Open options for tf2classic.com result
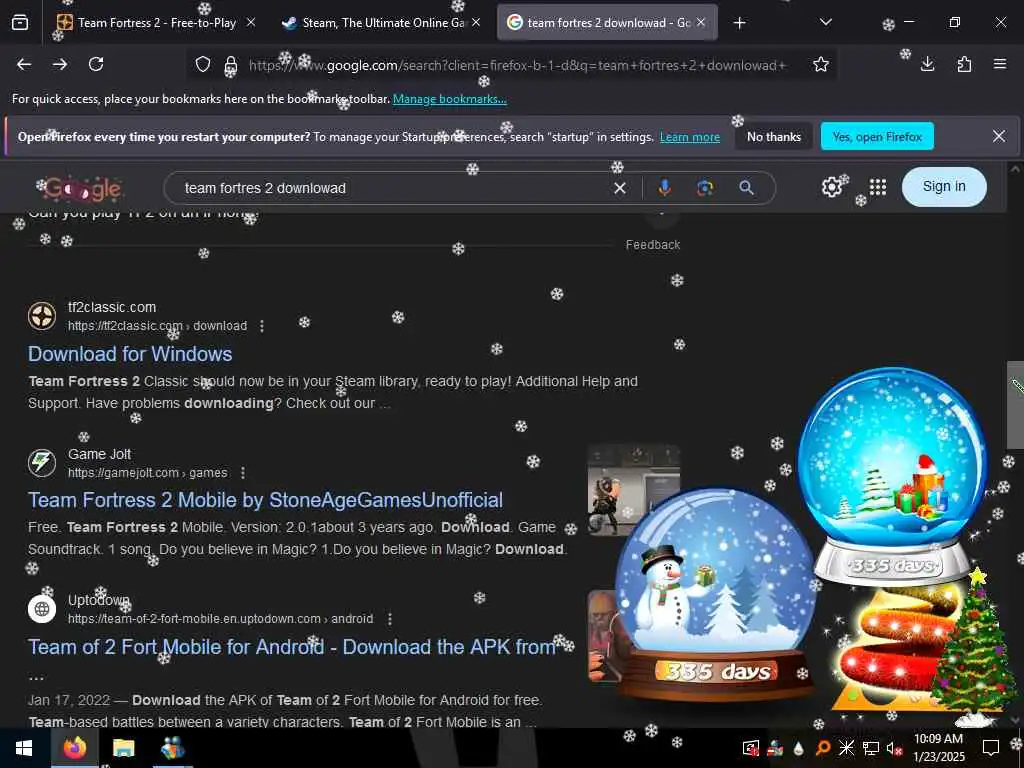This screenshot has width=1024, height=768. (262, 326)
